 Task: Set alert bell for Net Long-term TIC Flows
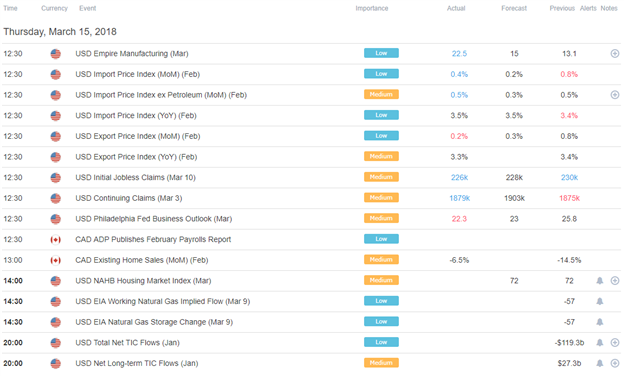click(599, 363)
